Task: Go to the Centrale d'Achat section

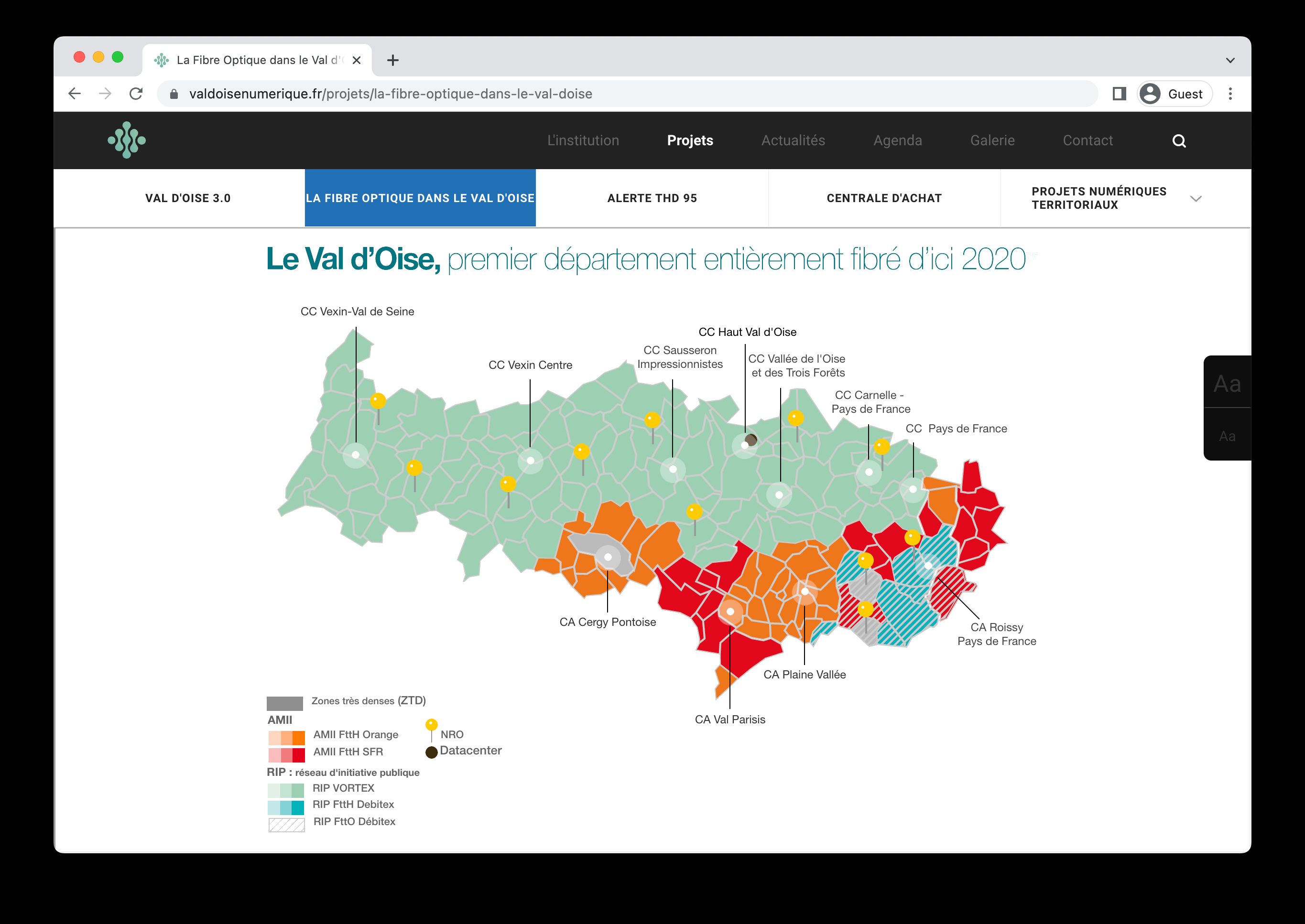Action: pyautogui.click(x=884, y=198)
